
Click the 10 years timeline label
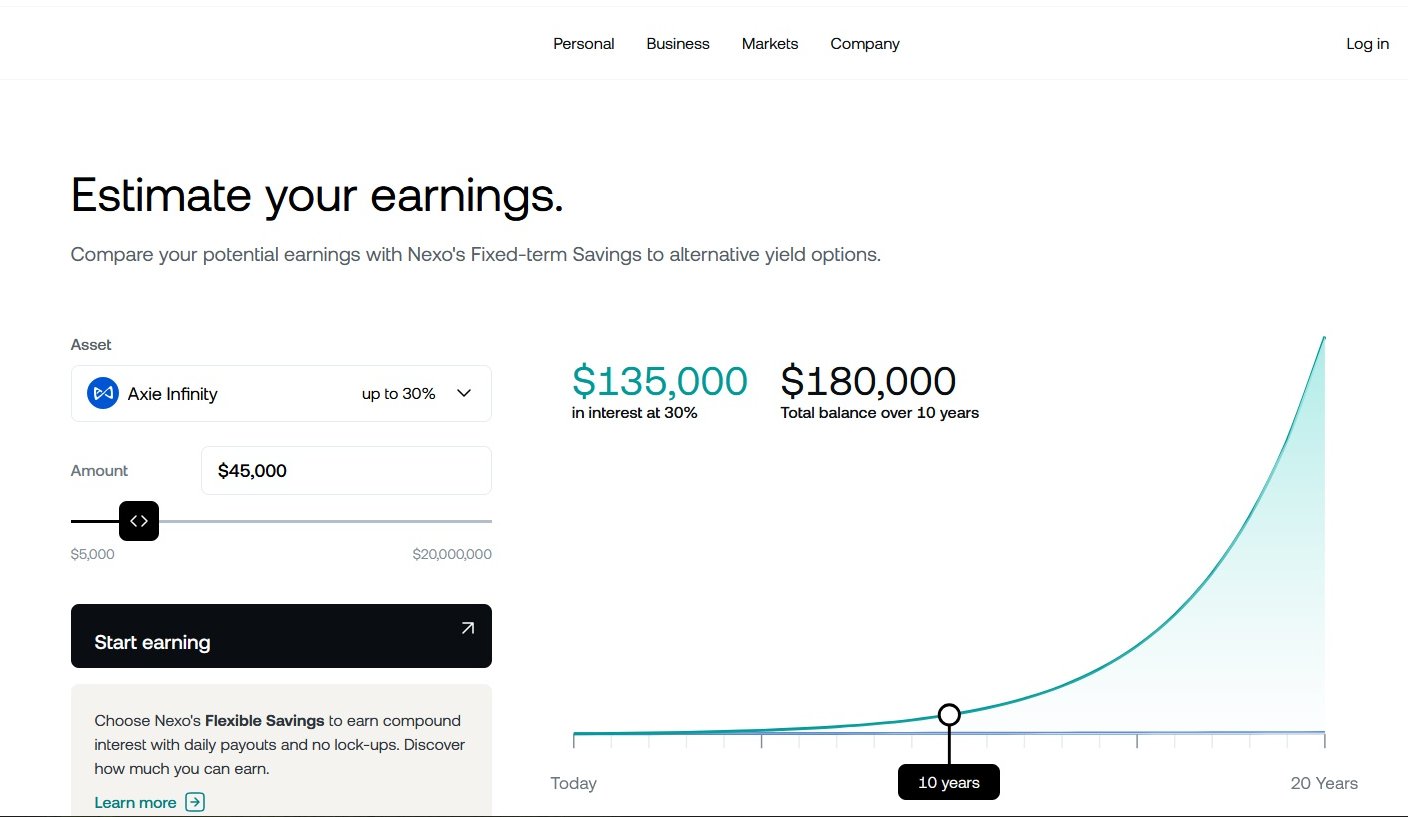949,782
